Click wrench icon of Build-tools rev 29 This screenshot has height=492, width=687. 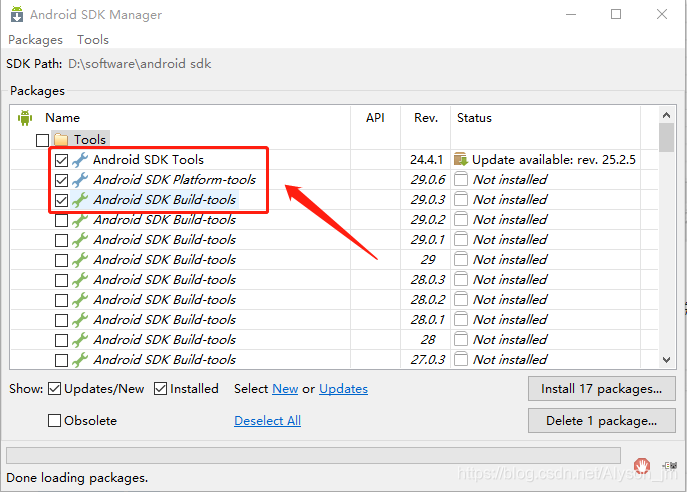(80, 260)
